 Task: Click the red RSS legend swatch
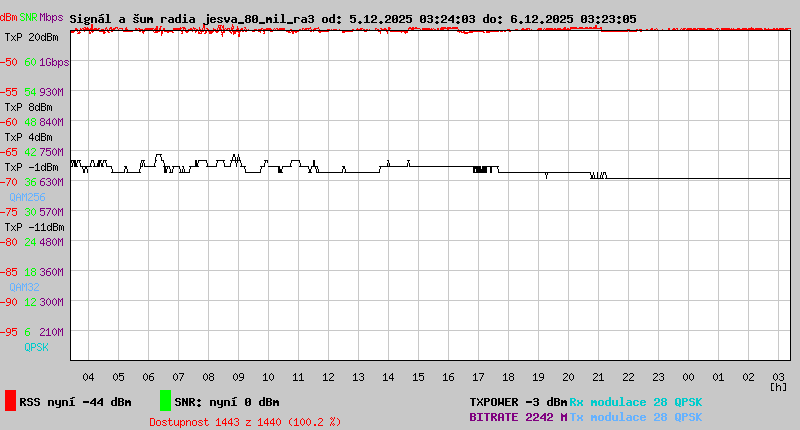coord(10,401)
